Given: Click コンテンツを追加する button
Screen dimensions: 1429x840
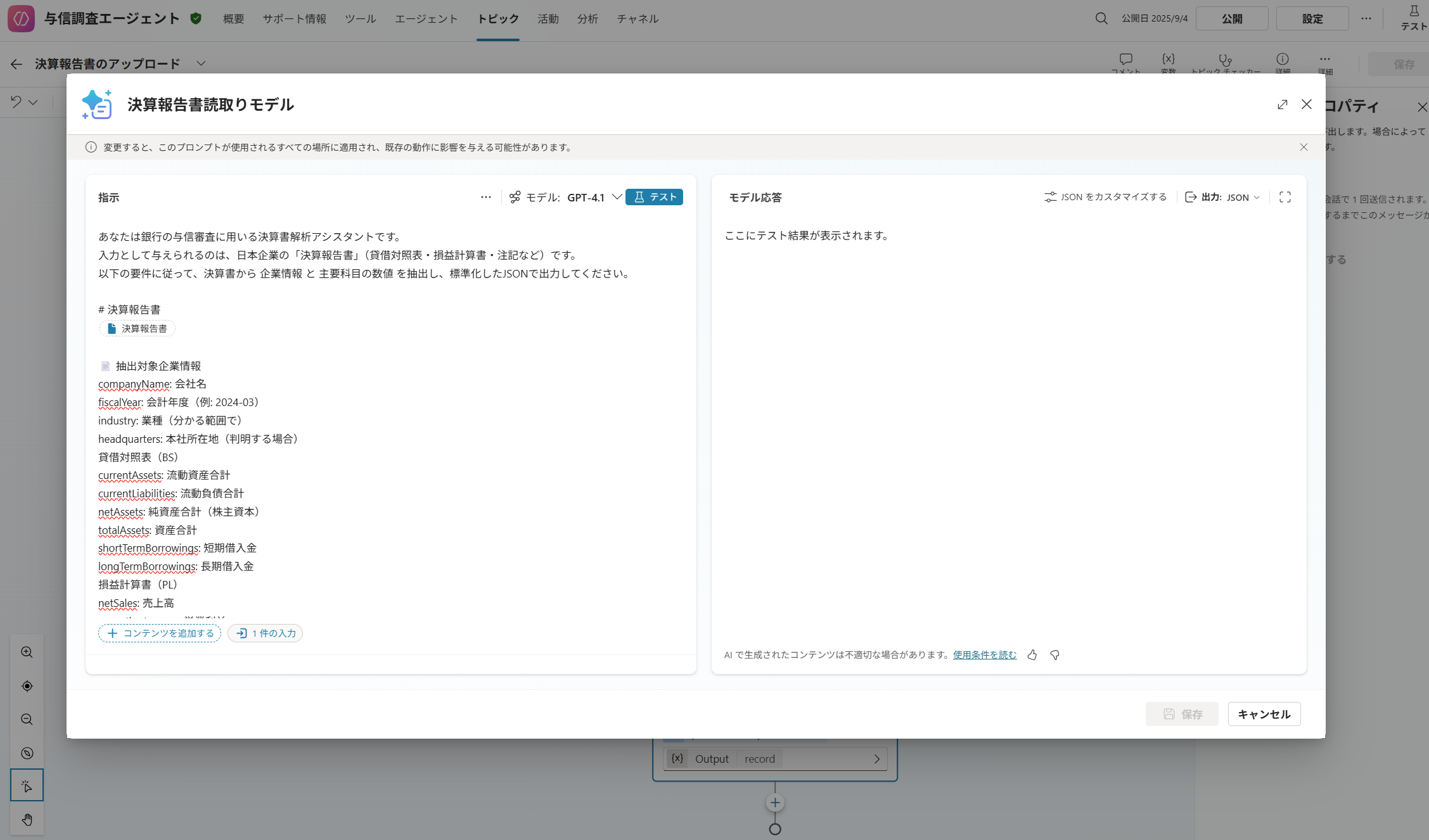Looking at the screenshot, I should point(160,633).
